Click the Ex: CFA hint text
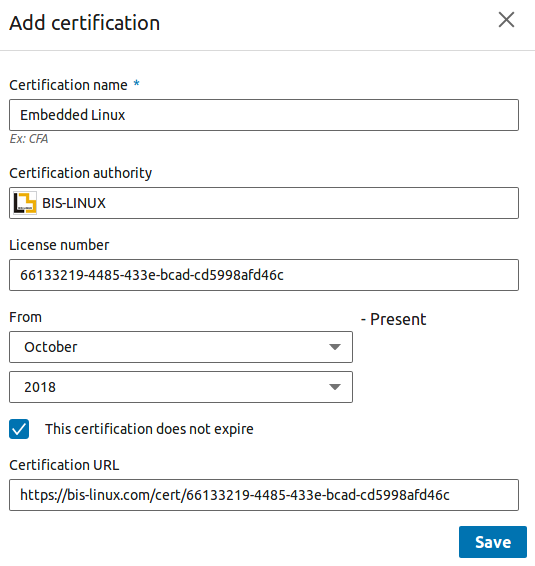The height and width of the screenshot is (566, 535). pos(29,139)
